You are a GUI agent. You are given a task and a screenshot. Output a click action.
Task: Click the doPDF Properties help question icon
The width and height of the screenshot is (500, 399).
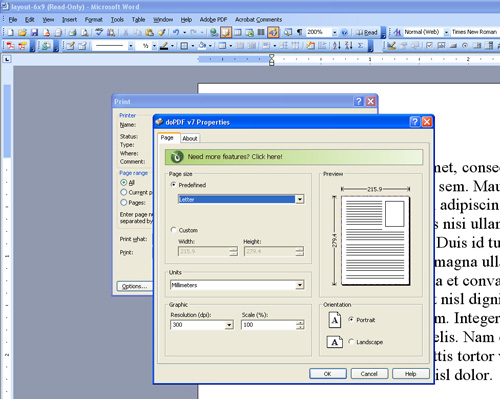(x=415, y=122)
